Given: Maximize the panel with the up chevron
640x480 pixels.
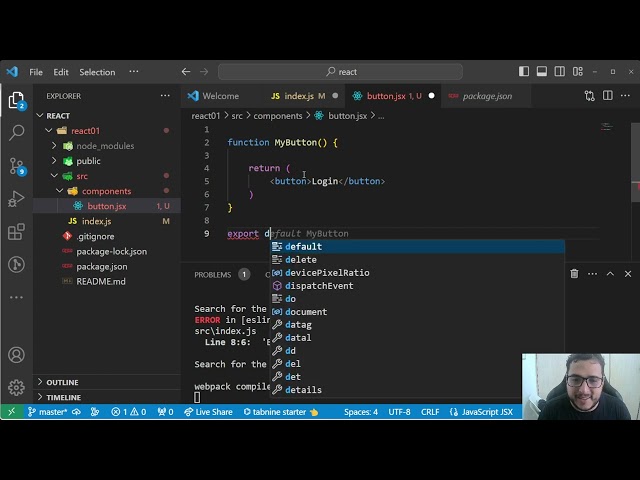Looking at the screenshot, I should point(610,273).
